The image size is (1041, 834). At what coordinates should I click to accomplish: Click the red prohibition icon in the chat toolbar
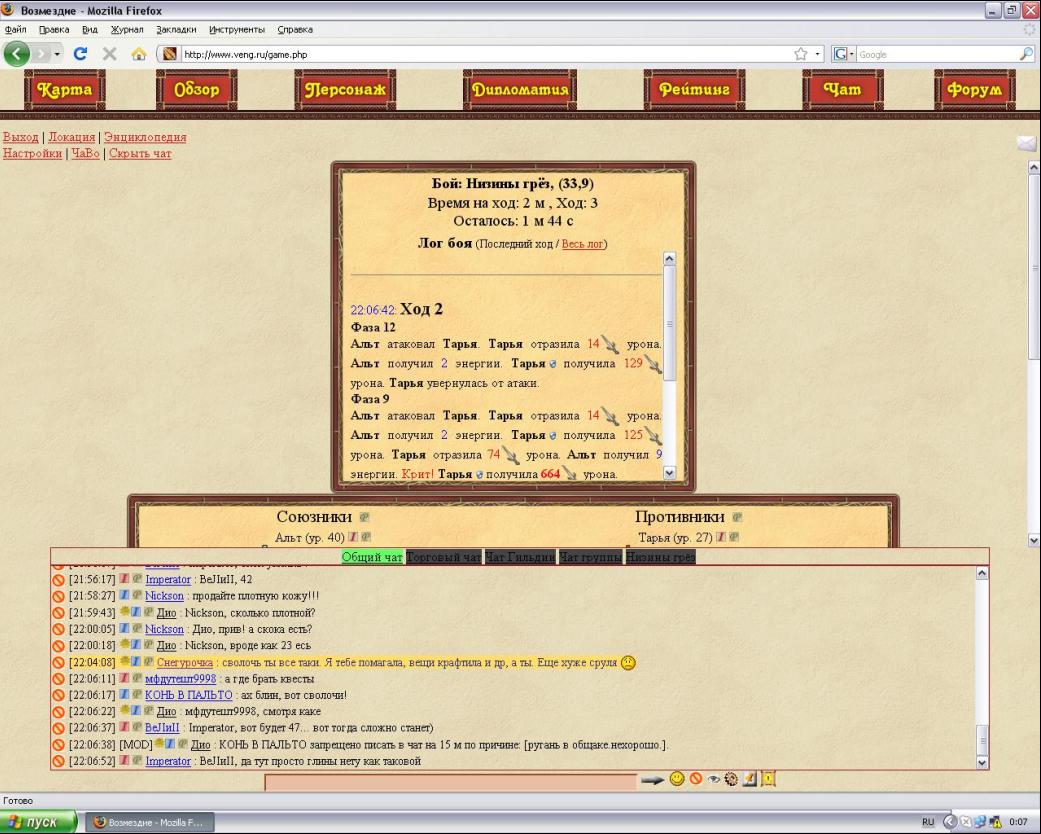point(696,778)
